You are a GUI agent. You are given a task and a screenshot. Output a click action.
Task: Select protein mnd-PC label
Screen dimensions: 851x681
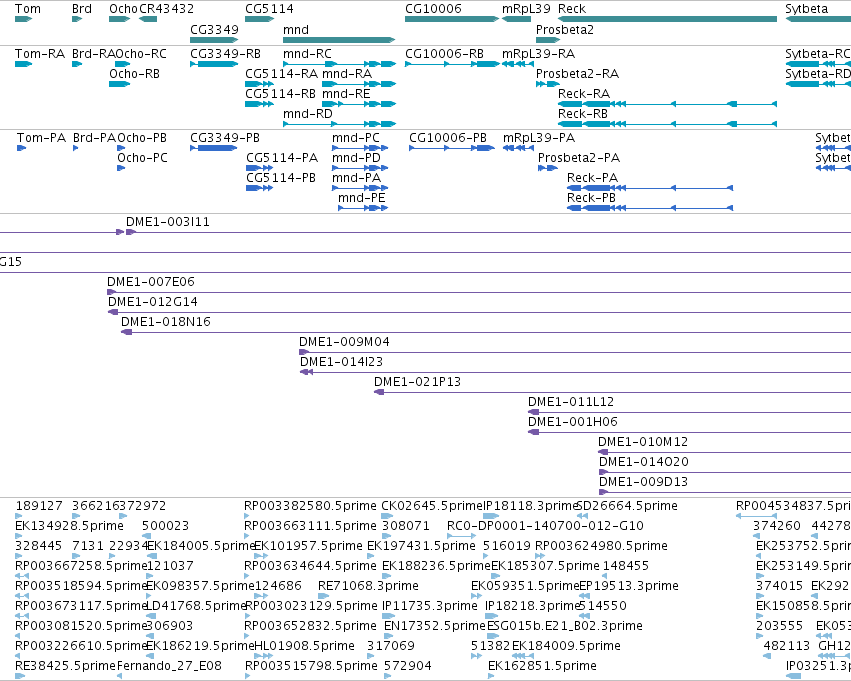point(356,138)
